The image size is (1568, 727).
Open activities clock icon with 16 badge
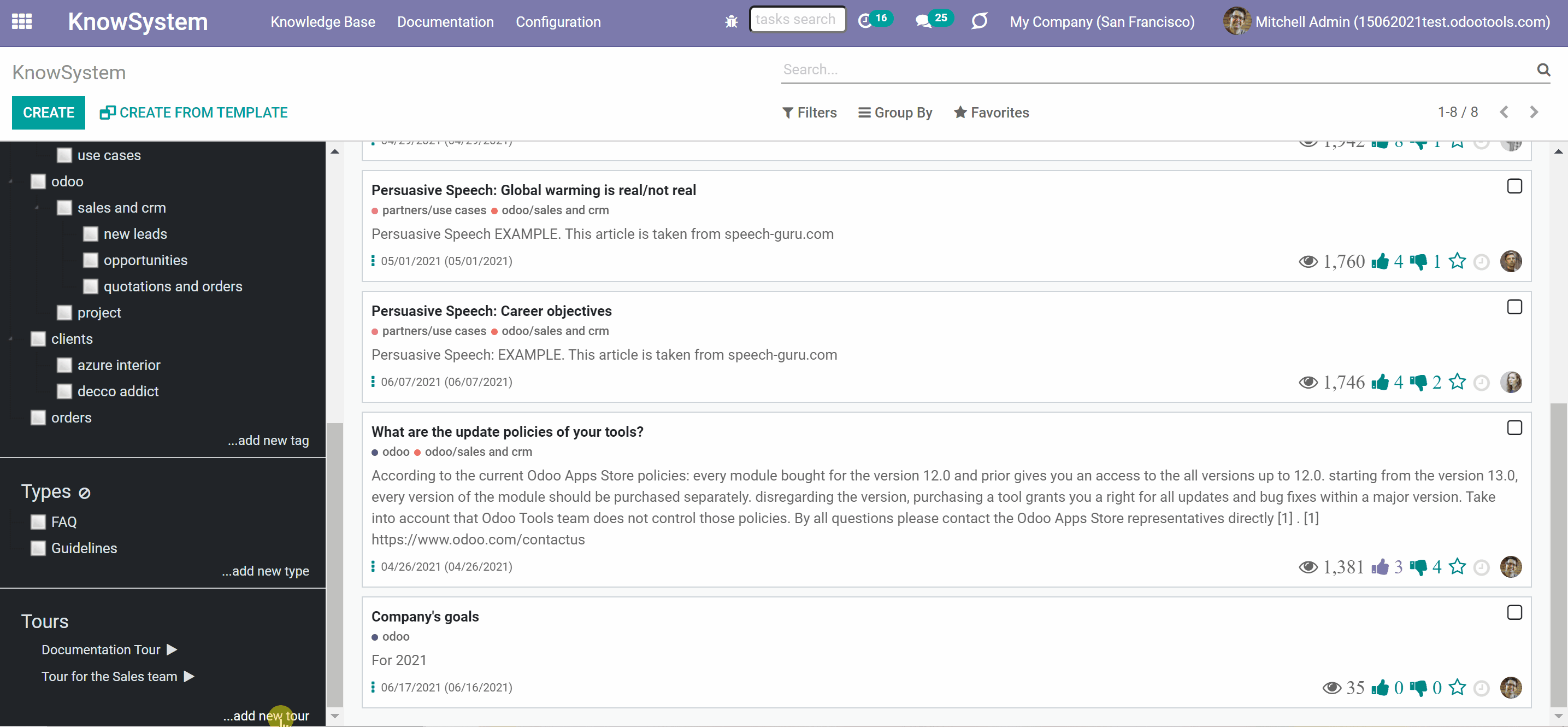(x=875, y=20)
